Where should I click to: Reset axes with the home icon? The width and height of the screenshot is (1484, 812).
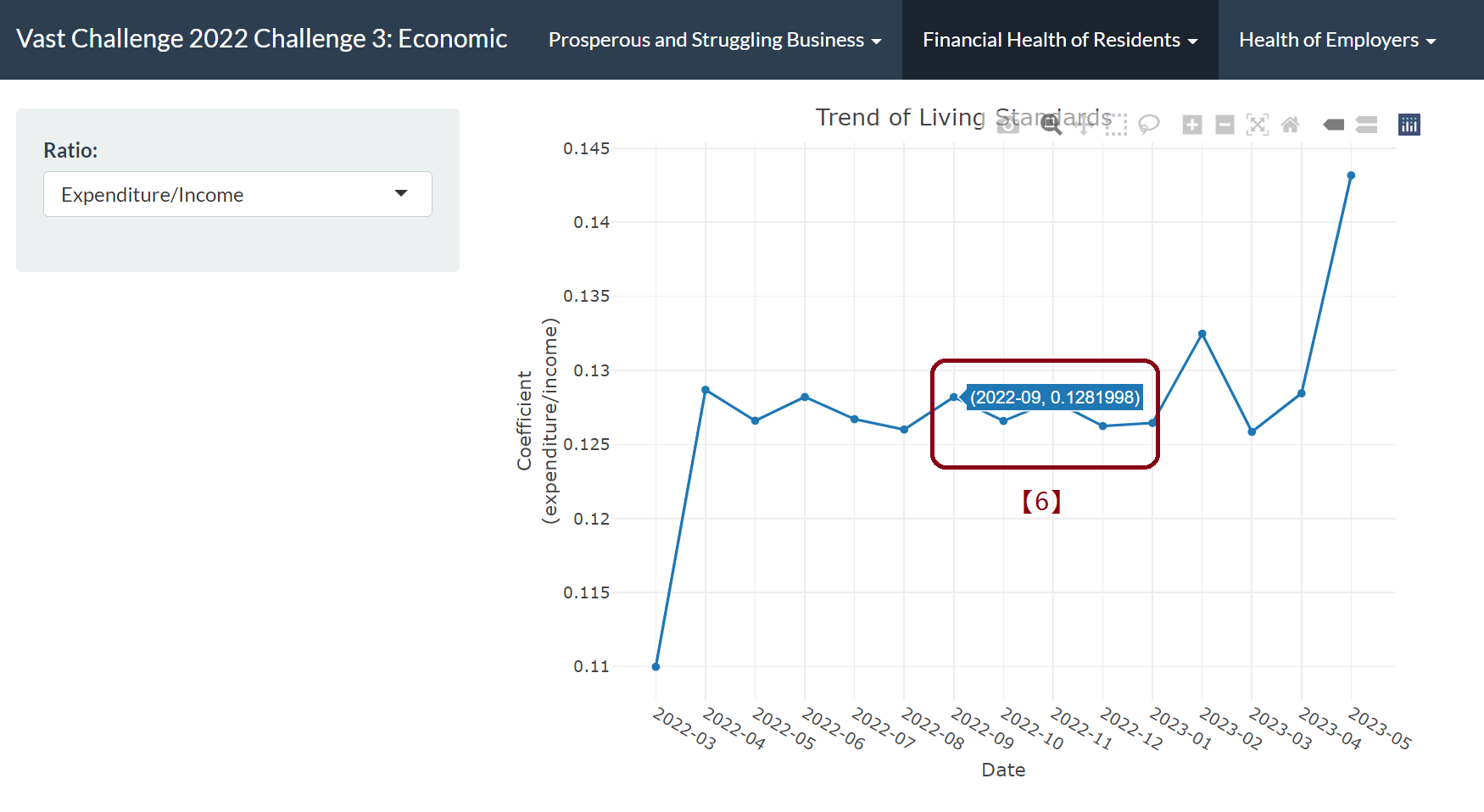point(1290,125)
